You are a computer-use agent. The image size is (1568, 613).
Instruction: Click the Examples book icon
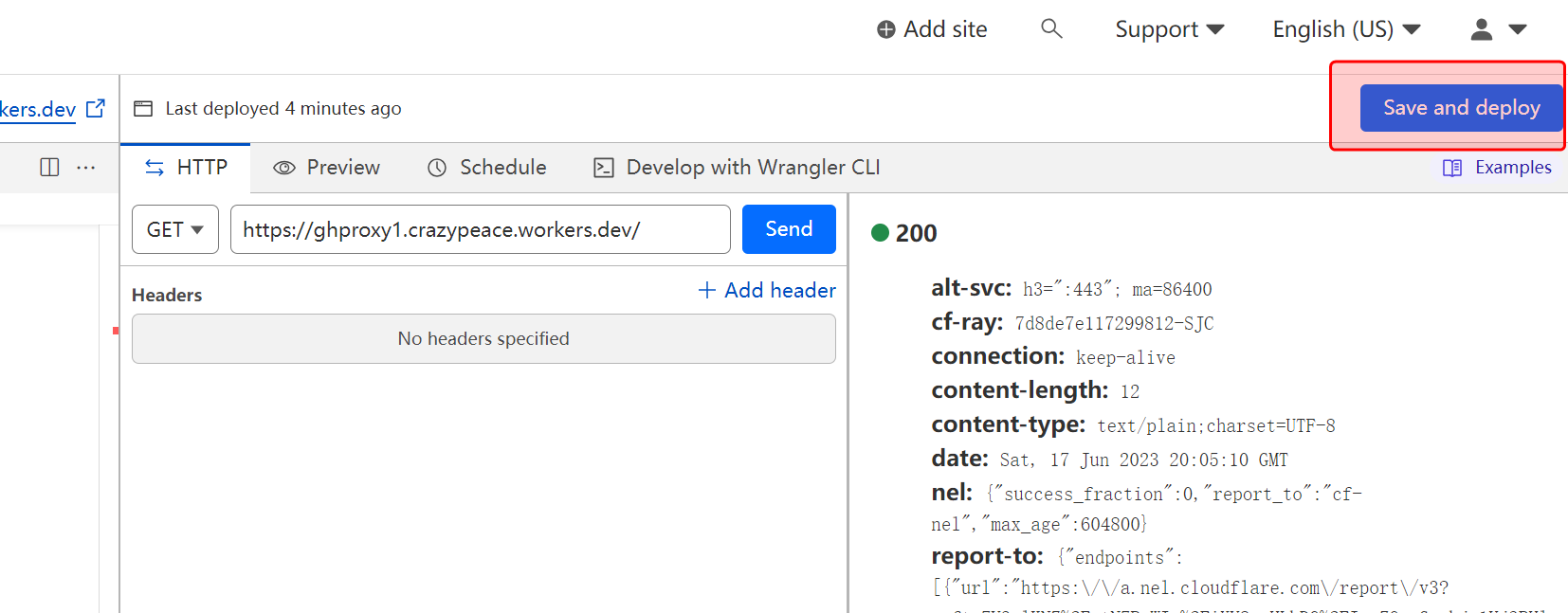coord(1451,168)
